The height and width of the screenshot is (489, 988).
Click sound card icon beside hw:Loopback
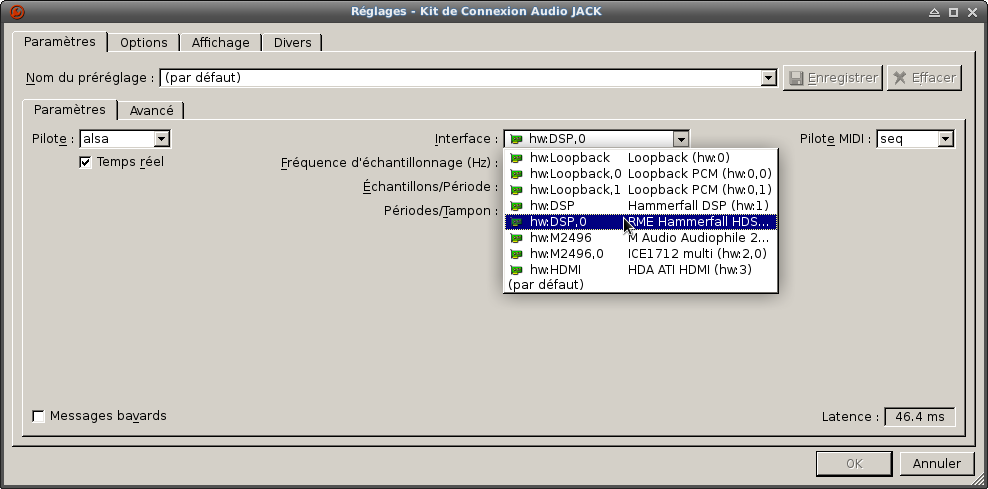tap(517, 158)
